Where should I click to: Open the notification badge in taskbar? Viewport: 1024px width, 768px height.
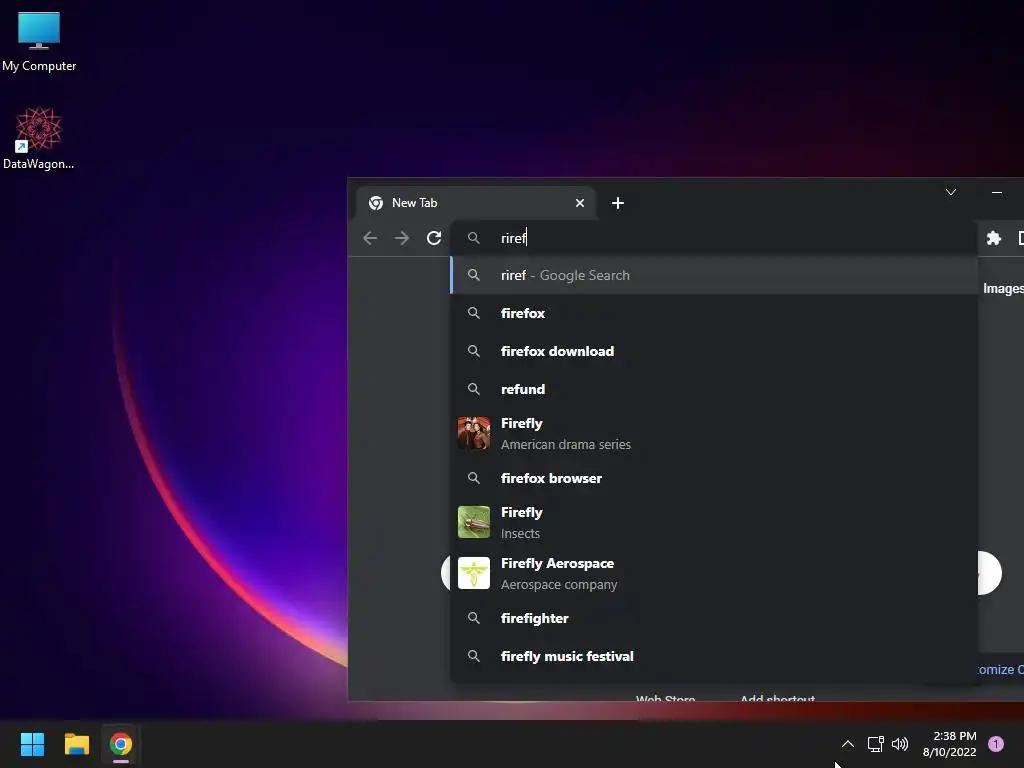pos(996,744)
